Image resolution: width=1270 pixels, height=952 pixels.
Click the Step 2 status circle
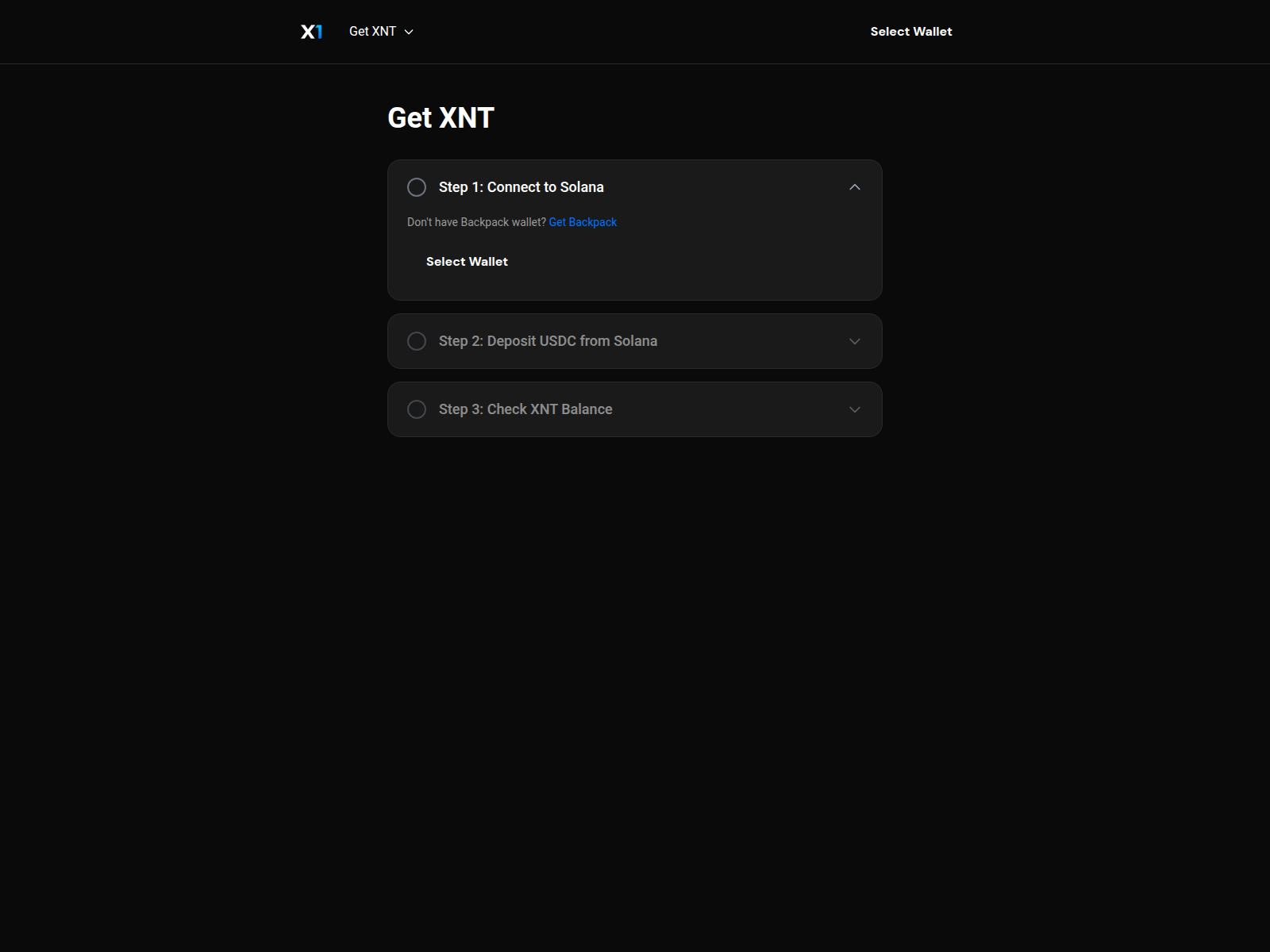[417, 341]
